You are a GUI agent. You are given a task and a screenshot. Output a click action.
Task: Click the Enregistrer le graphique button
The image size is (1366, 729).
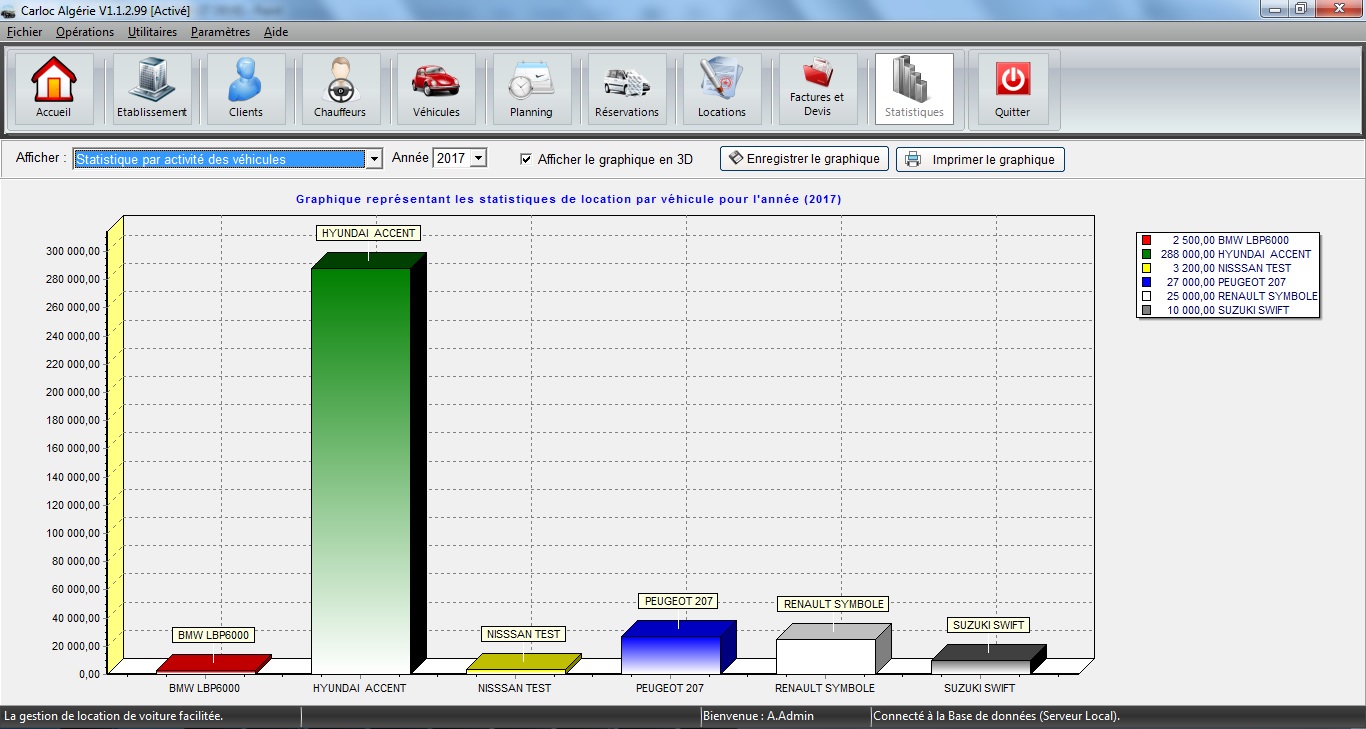point(804,159)
